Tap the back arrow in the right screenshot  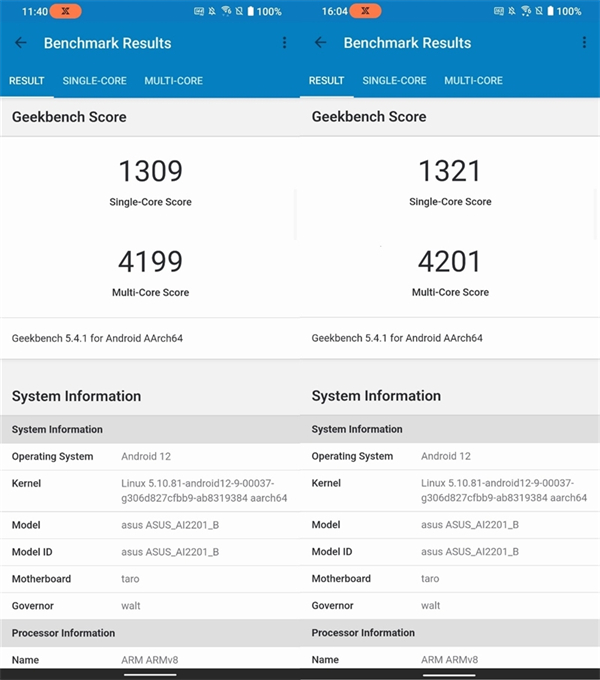(321, 43)
